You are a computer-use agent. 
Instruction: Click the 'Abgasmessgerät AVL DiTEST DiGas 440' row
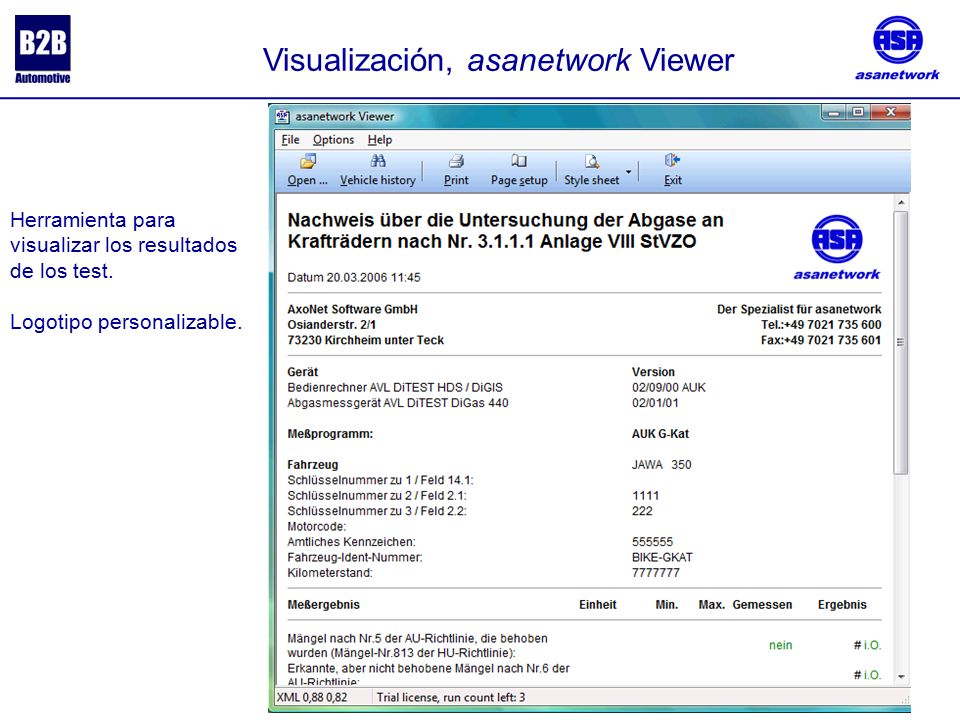click(398, 403)
